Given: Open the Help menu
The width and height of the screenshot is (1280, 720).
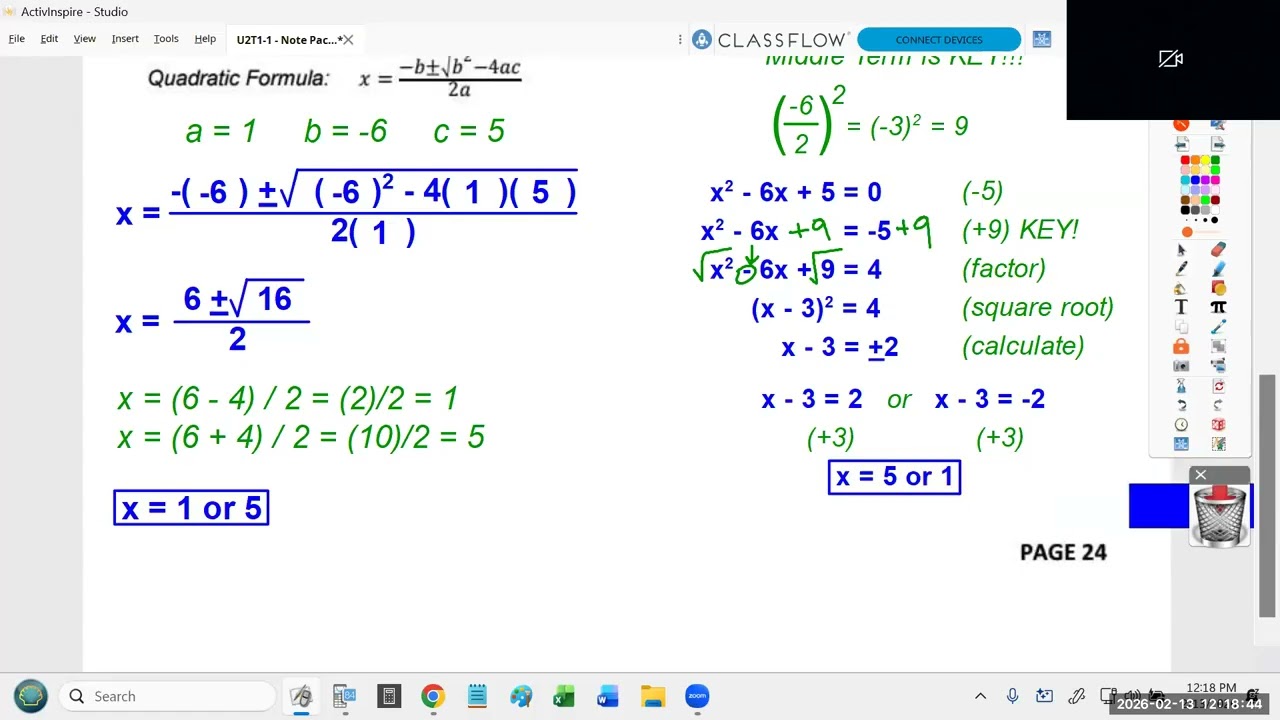Looking at the screenshot, I should (x=205, y=38).
